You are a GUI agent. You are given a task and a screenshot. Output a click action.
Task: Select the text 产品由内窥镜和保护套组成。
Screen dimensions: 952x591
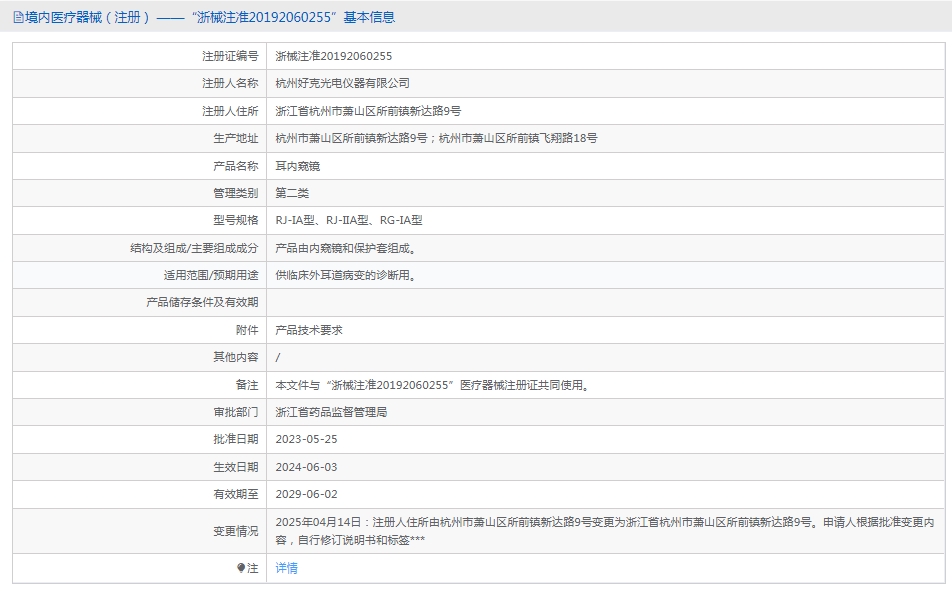[346, 248]
